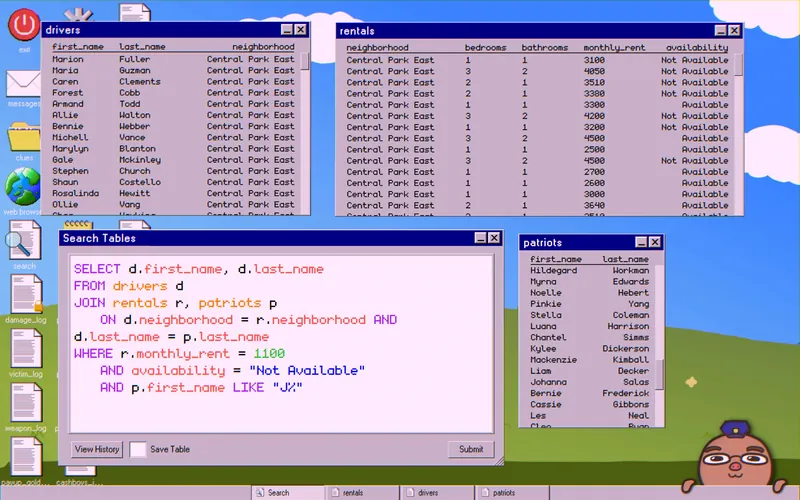Minimize the Search Tables window
The width and height of the screenshot is (800, 500).
point(481,238)
